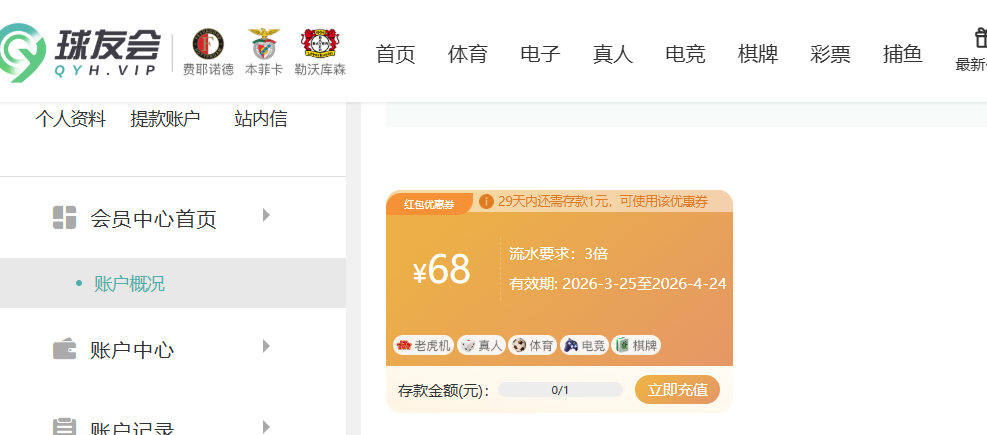The image size is (987, 435).
Task: Click the 老虎机 tag on coupon
Action: (423, 345)
